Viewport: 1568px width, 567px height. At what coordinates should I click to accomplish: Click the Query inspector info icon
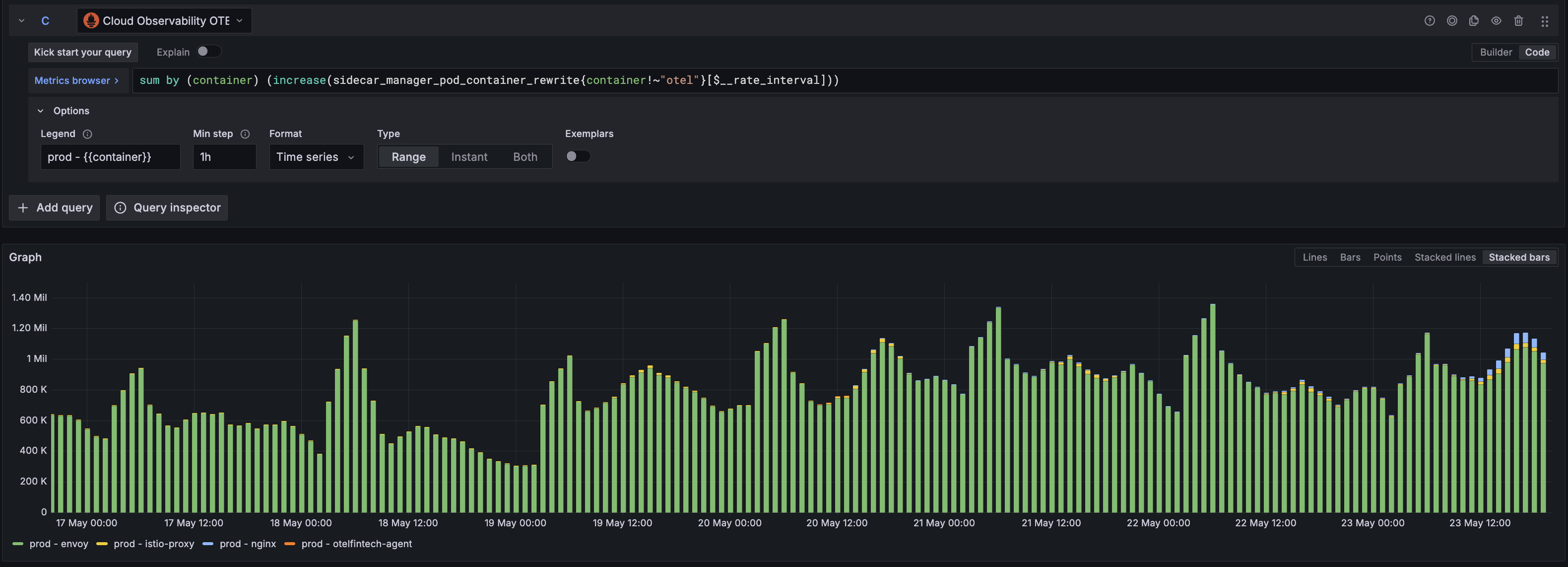click(121, 208)
